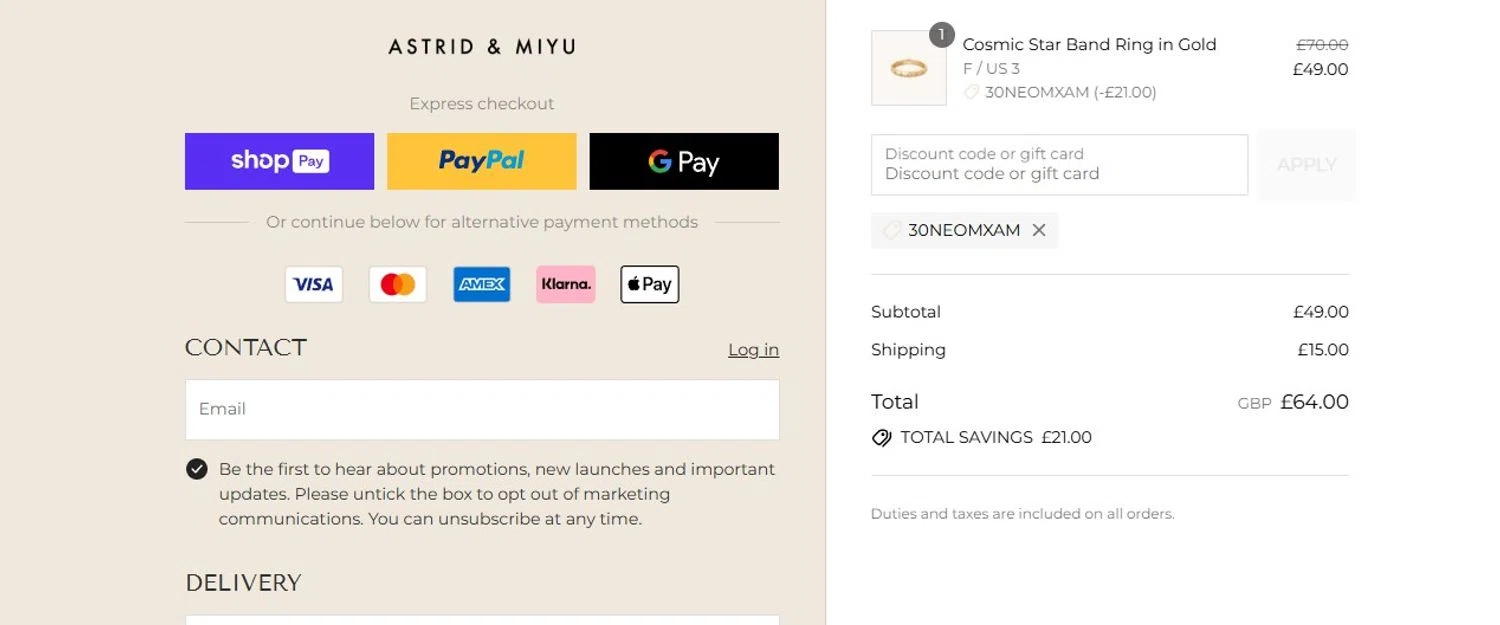Click the Astrid & Miyu logo
Screen dimensions: 1500x625
(482, 46)
